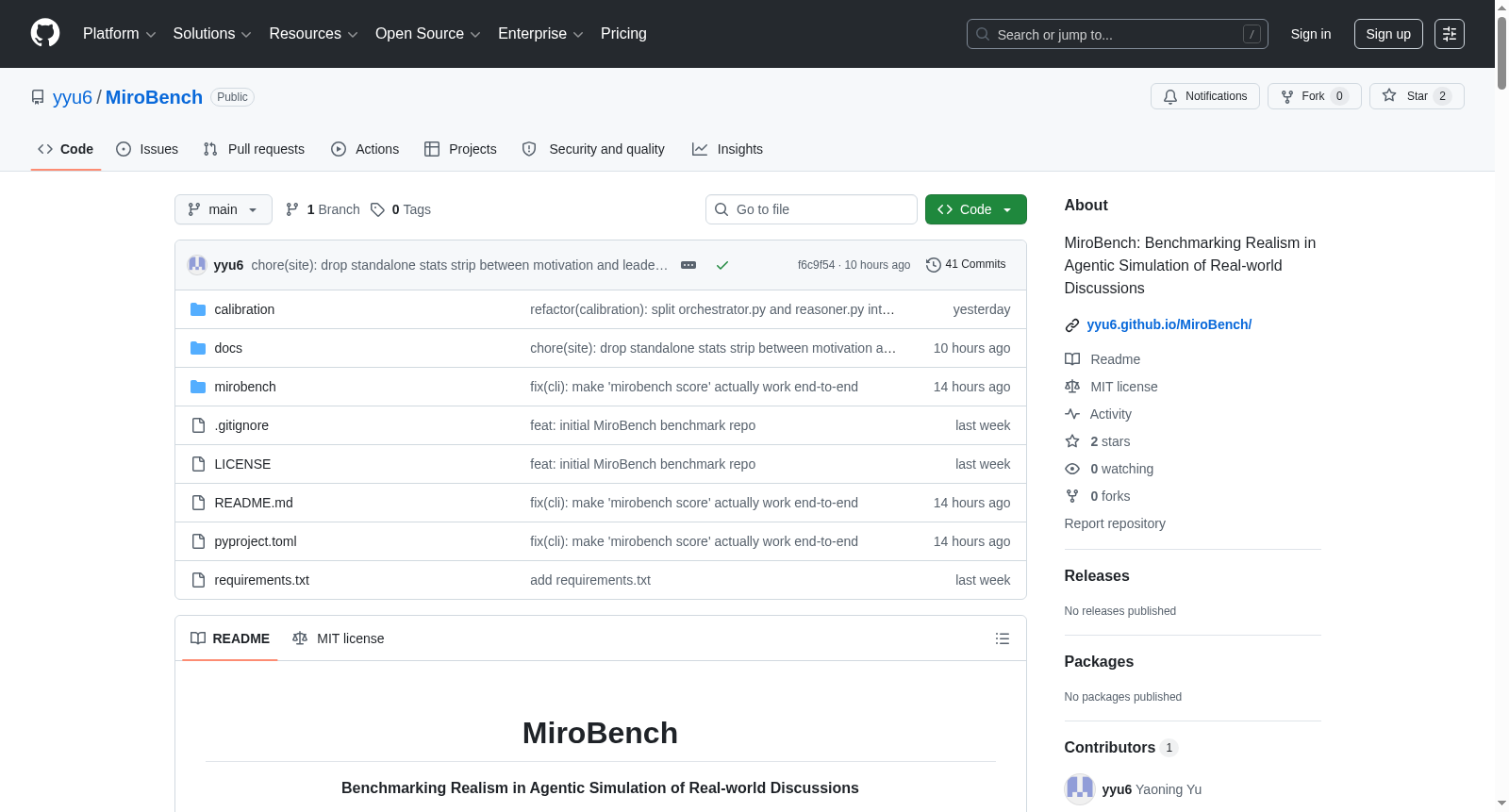Open the green Code dropdown button
This screenshot has width=1509, height=812.
[x=976, y=209]
